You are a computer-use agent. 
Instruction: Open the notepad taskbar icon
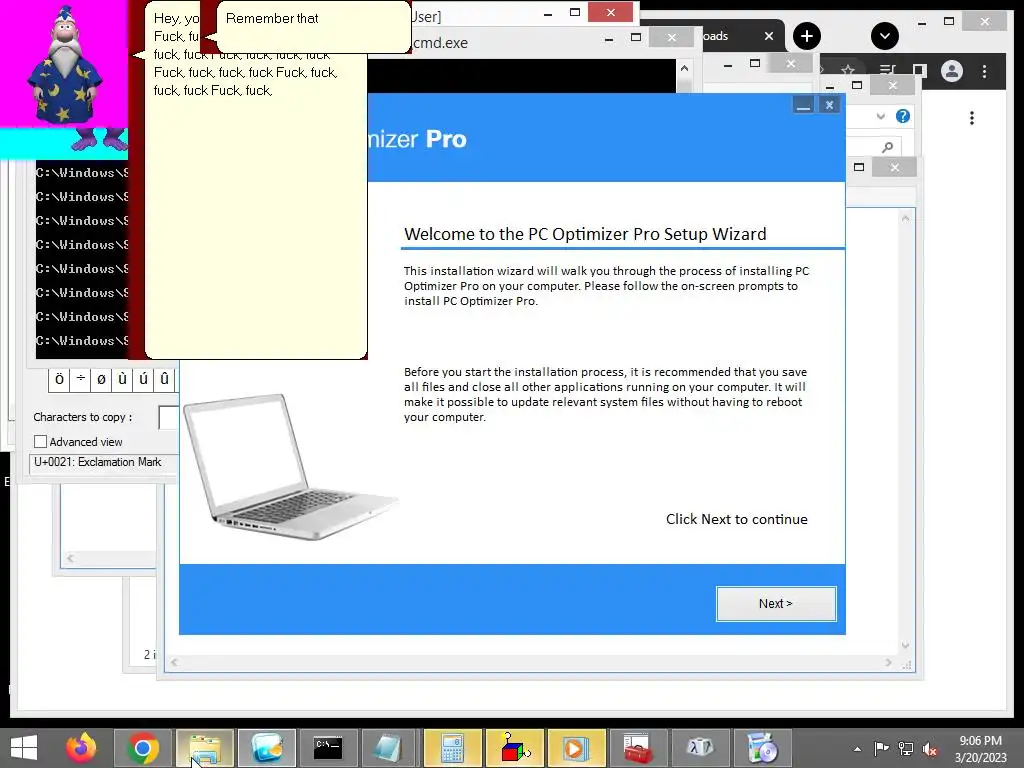(x=390, y=748)
